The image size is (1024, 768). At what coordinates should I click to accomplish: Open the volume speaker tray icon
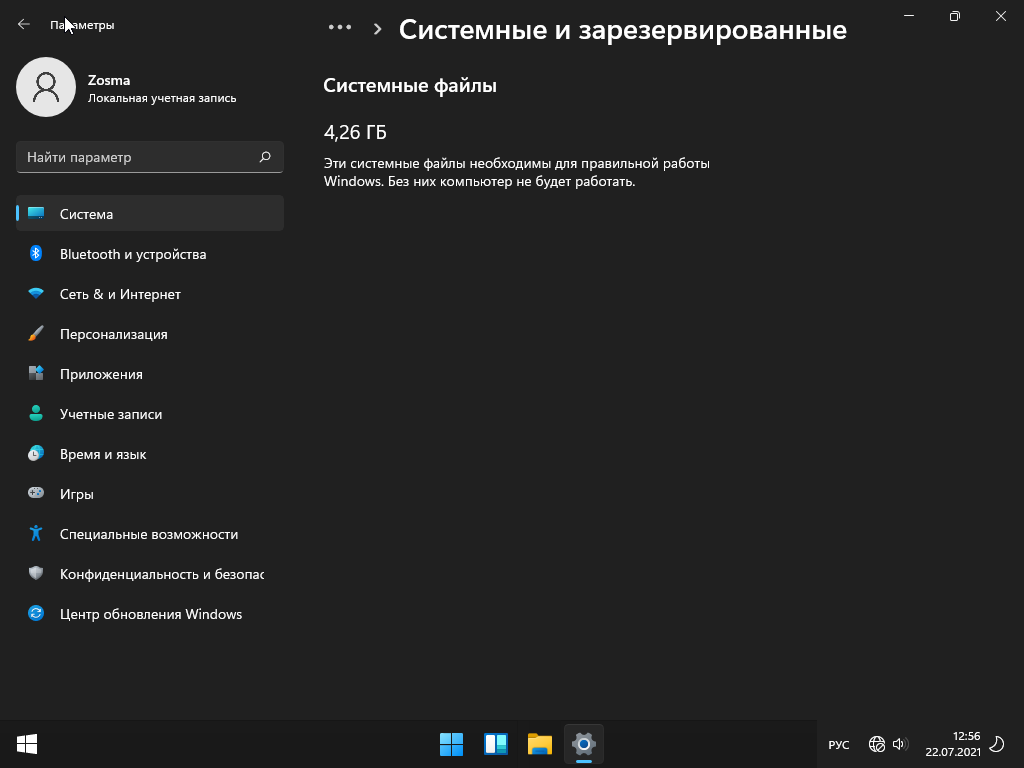pyautogui.click(x=901, y=744)
